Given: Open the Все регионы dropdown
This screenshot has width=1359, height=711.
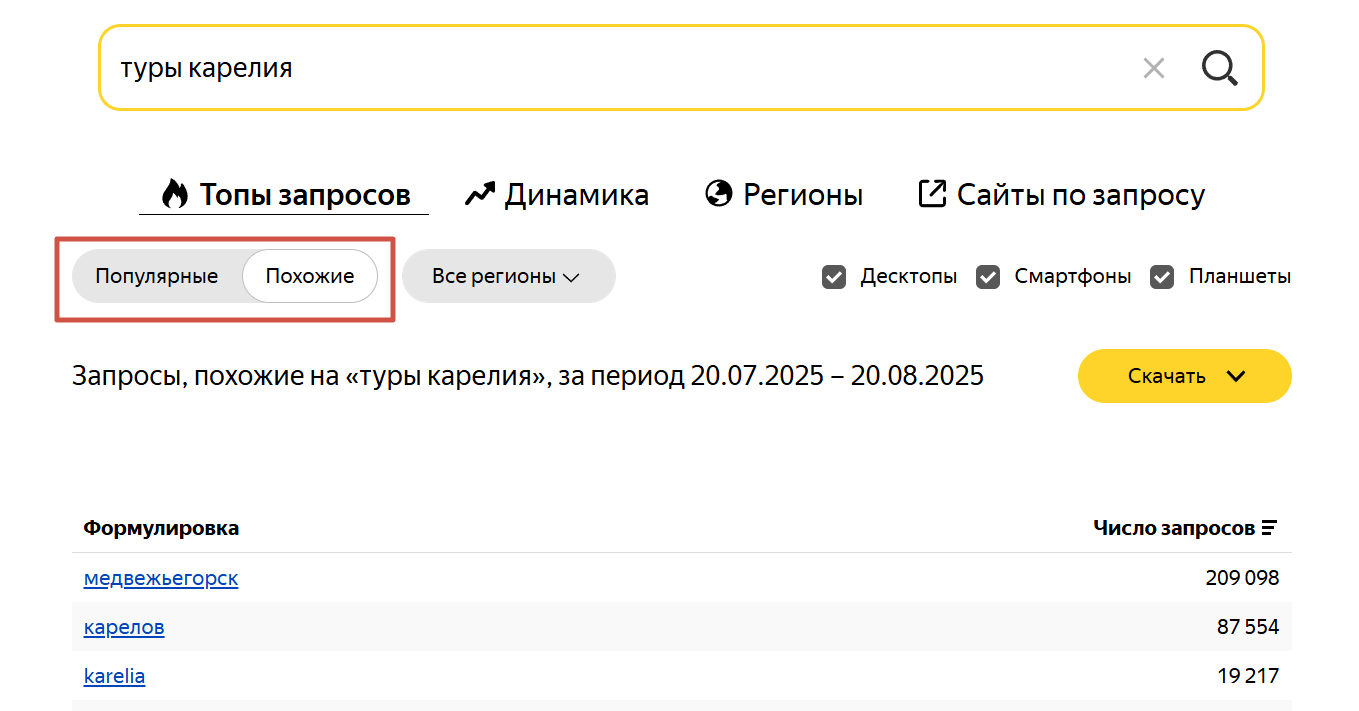Looking at the screenshot, I should coord(508,276).
